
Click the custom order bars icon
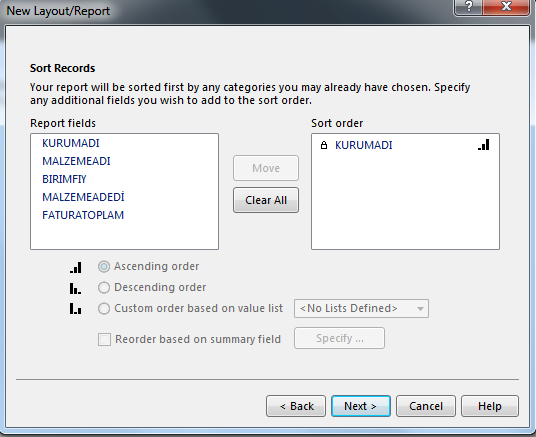coord(75,308)
